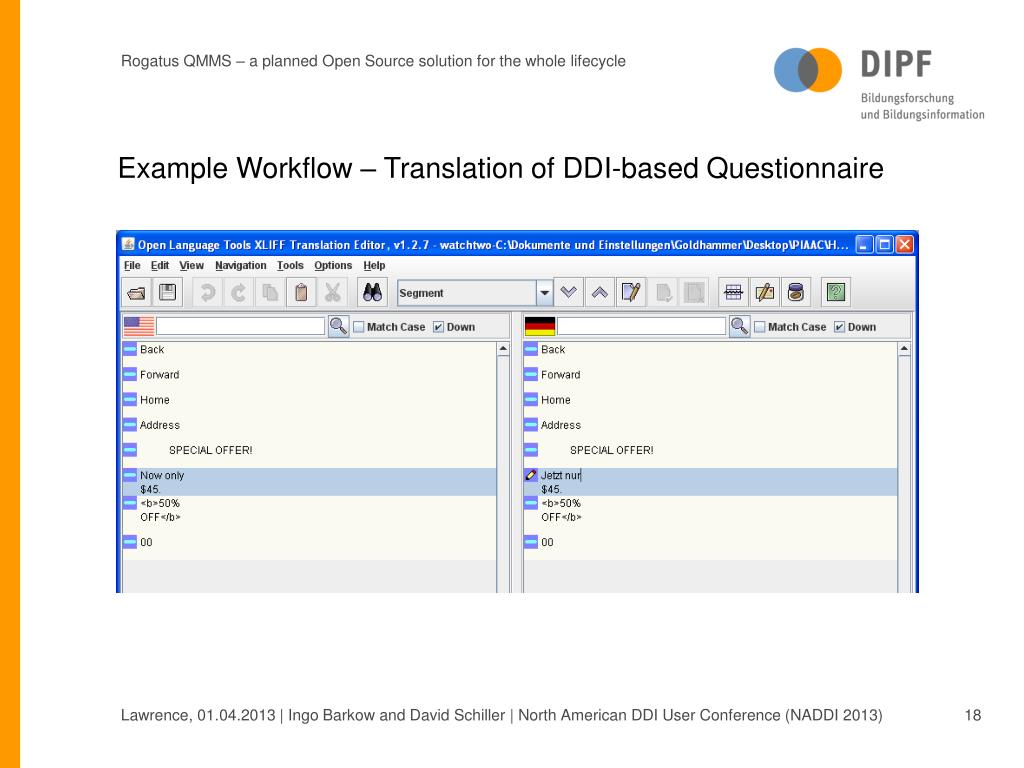Click the Save floppy disk icon

[168, 293]
